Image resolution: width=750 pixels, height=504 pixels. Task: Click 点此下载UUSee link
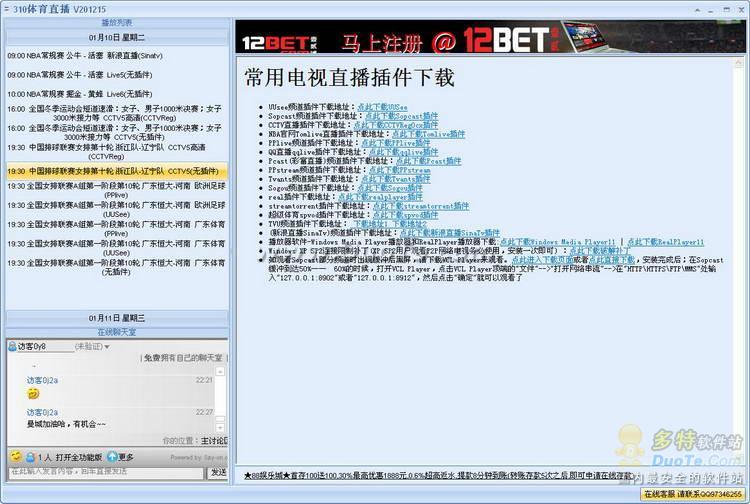382,107
